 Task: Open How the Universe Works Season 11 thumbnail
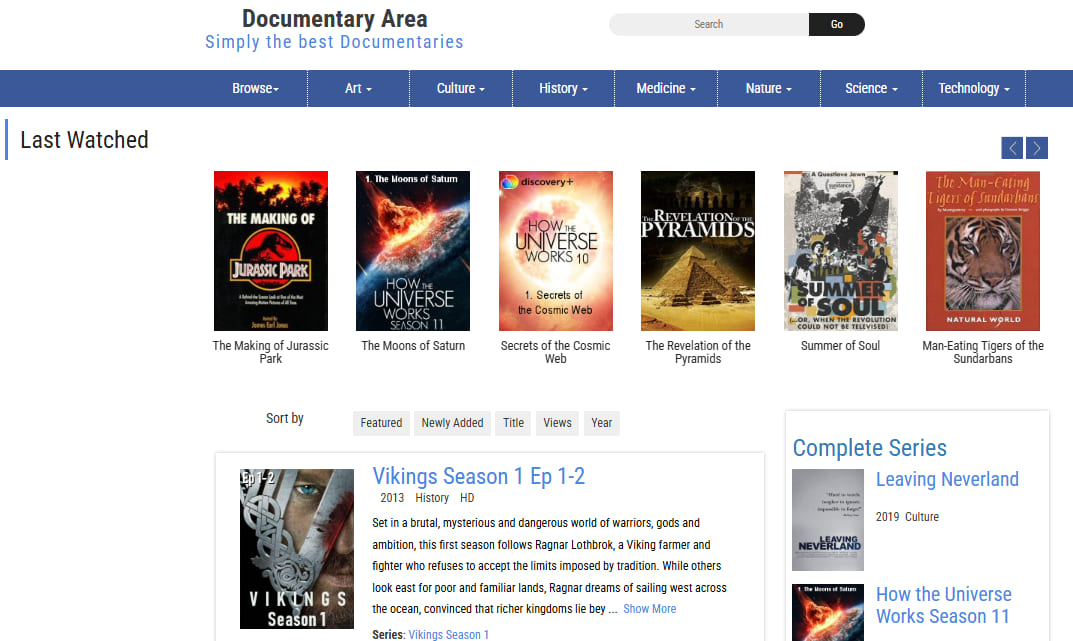[828, 612]
